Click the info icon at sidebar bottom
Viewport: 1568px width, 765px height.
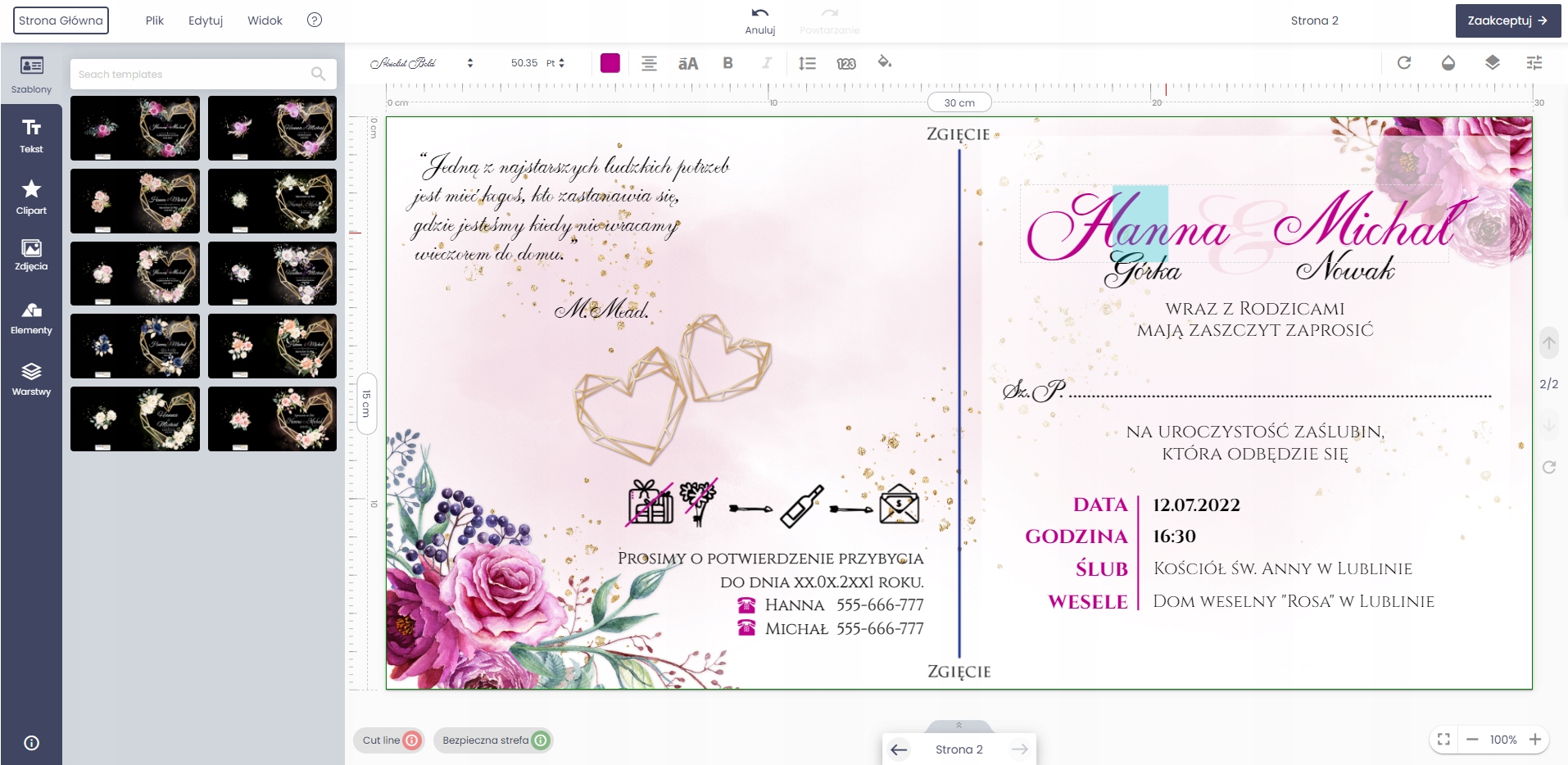31,743
